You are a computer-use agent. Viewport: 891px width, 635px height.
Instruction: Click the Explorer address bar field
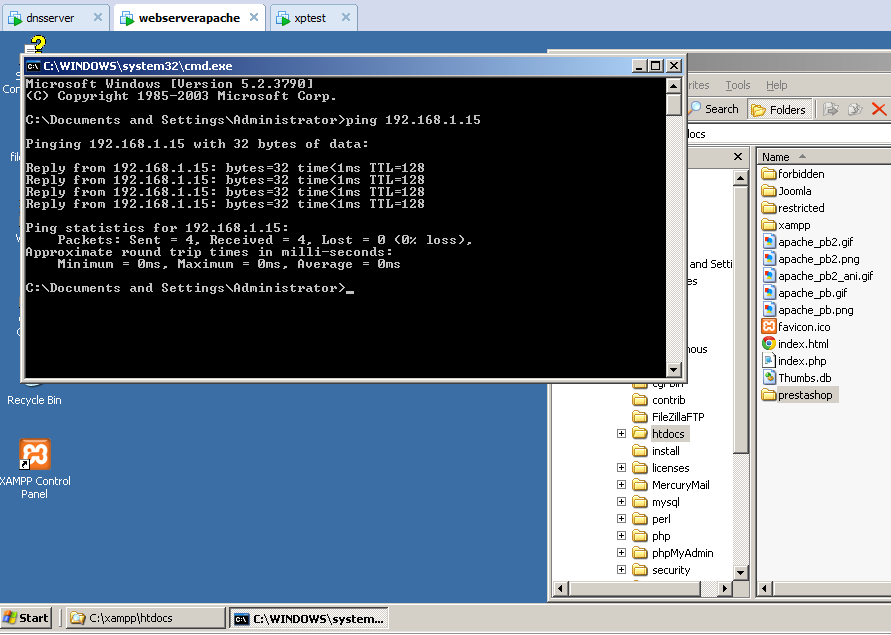point(789,134)
